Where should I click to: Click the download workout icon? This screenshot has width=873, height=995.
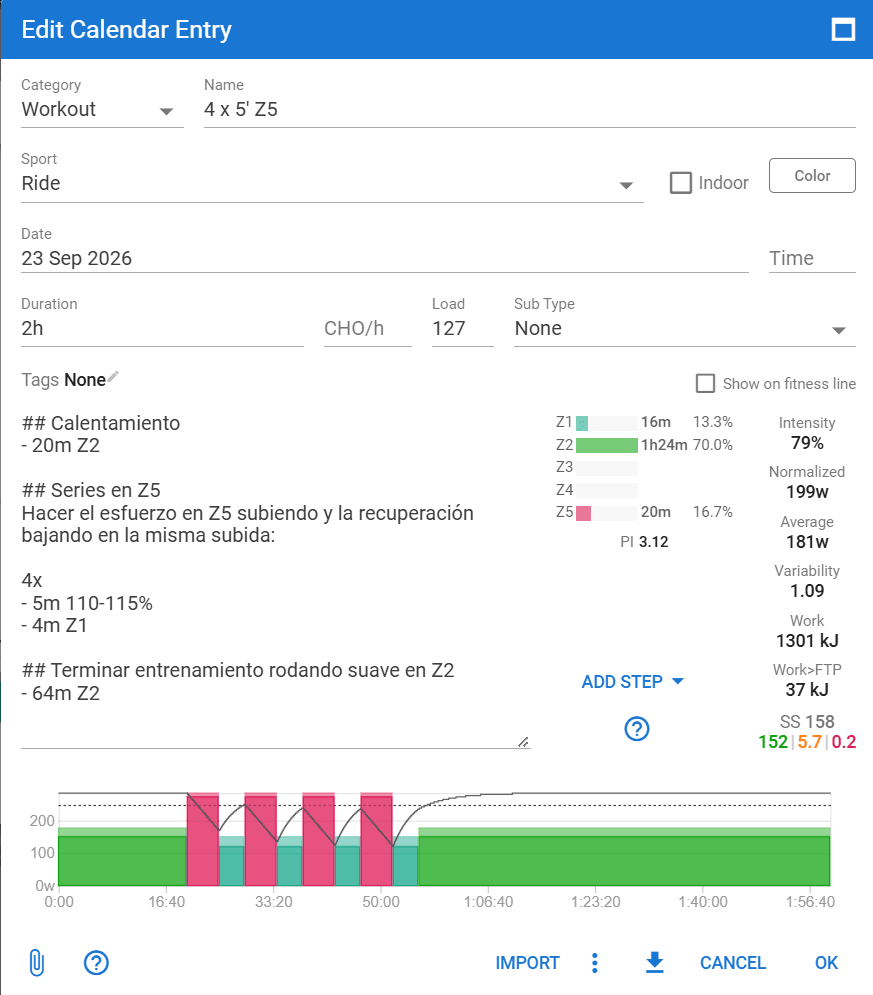click(654, 963)
